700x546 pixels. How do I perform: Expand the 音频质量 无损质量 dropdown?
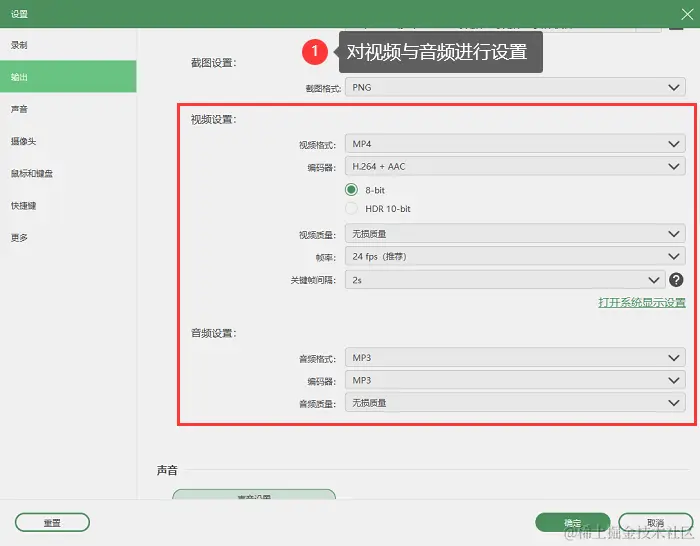515,403
